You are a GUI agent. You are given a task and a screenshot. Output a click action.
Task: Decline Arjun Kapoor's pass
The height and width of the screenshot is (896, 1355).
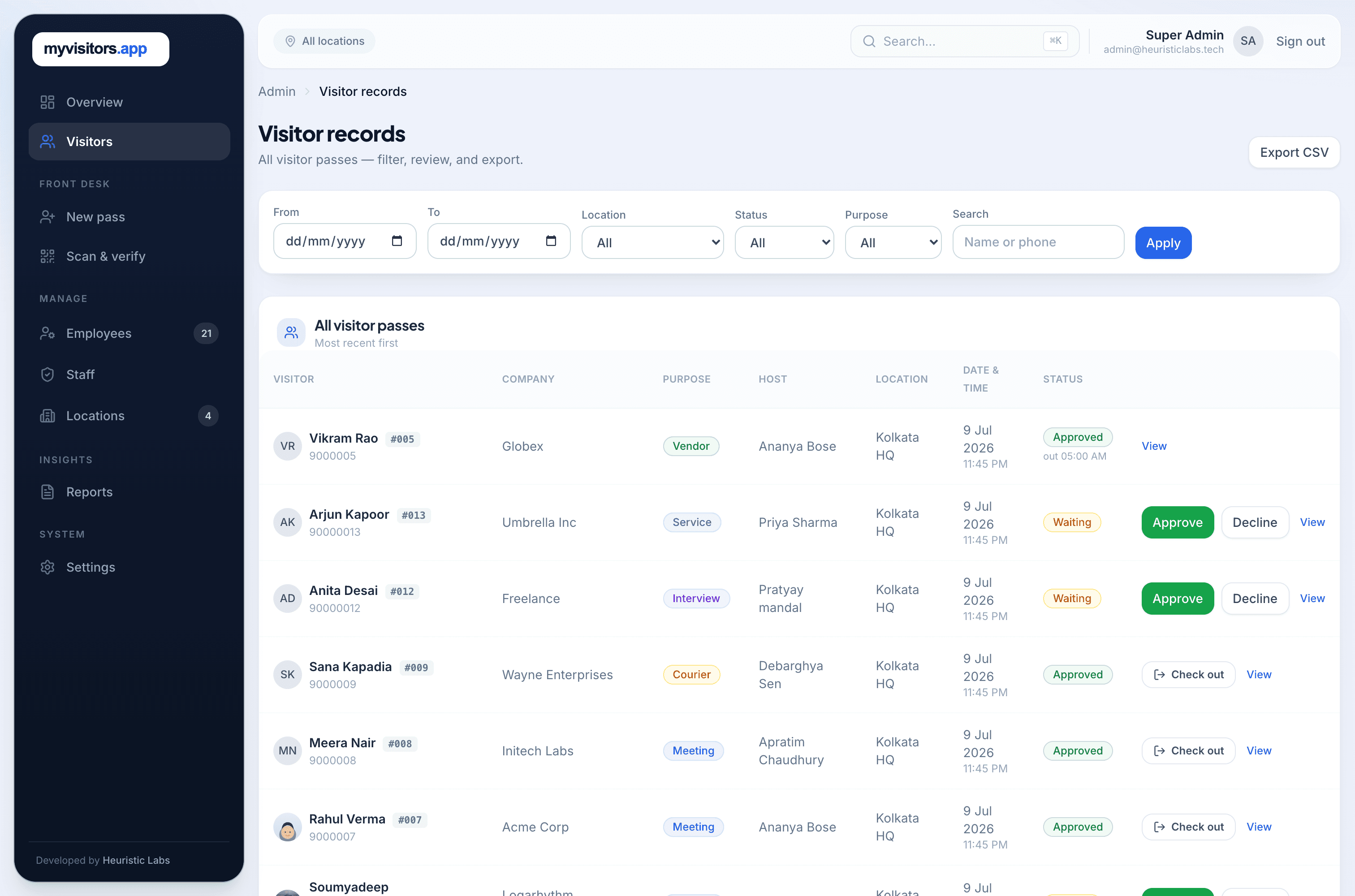(x=1255, y=522)
